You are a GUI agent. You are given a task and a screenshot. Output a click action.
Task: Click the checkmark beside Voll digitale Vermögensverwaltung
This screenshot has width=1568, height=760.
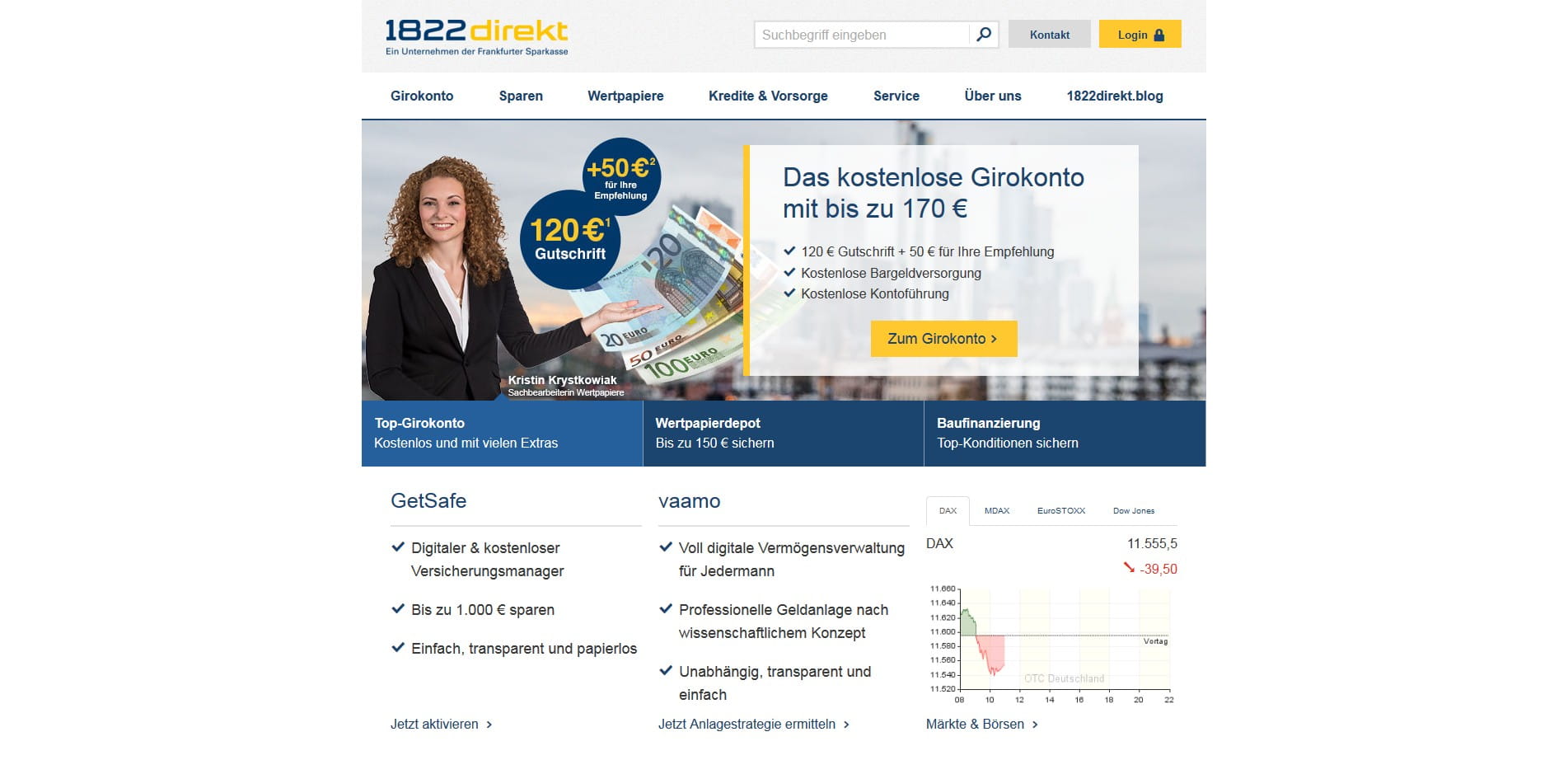click(666, 547)
